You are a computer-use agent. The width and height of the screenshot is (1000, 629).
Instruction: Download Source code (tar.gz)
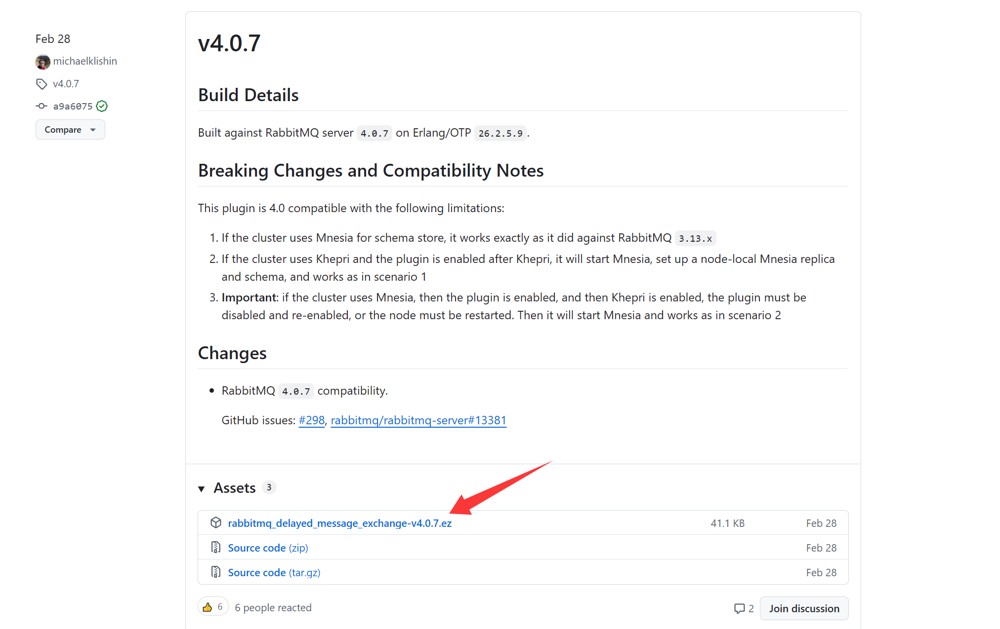pos(274,573)
